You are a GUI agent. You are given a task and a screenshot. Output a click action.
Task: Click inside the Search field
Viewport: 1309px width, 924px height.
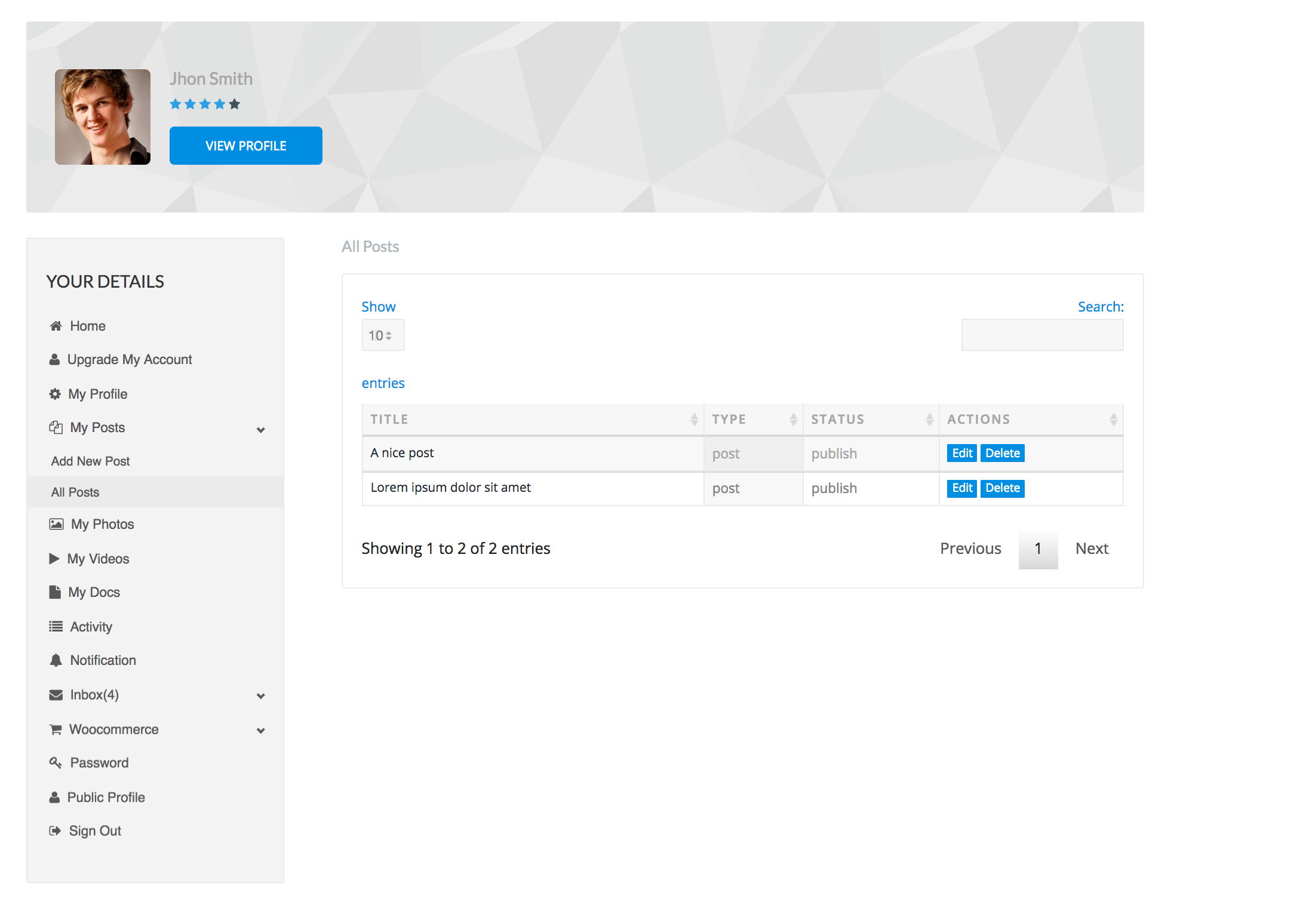tap(1041, 334)
